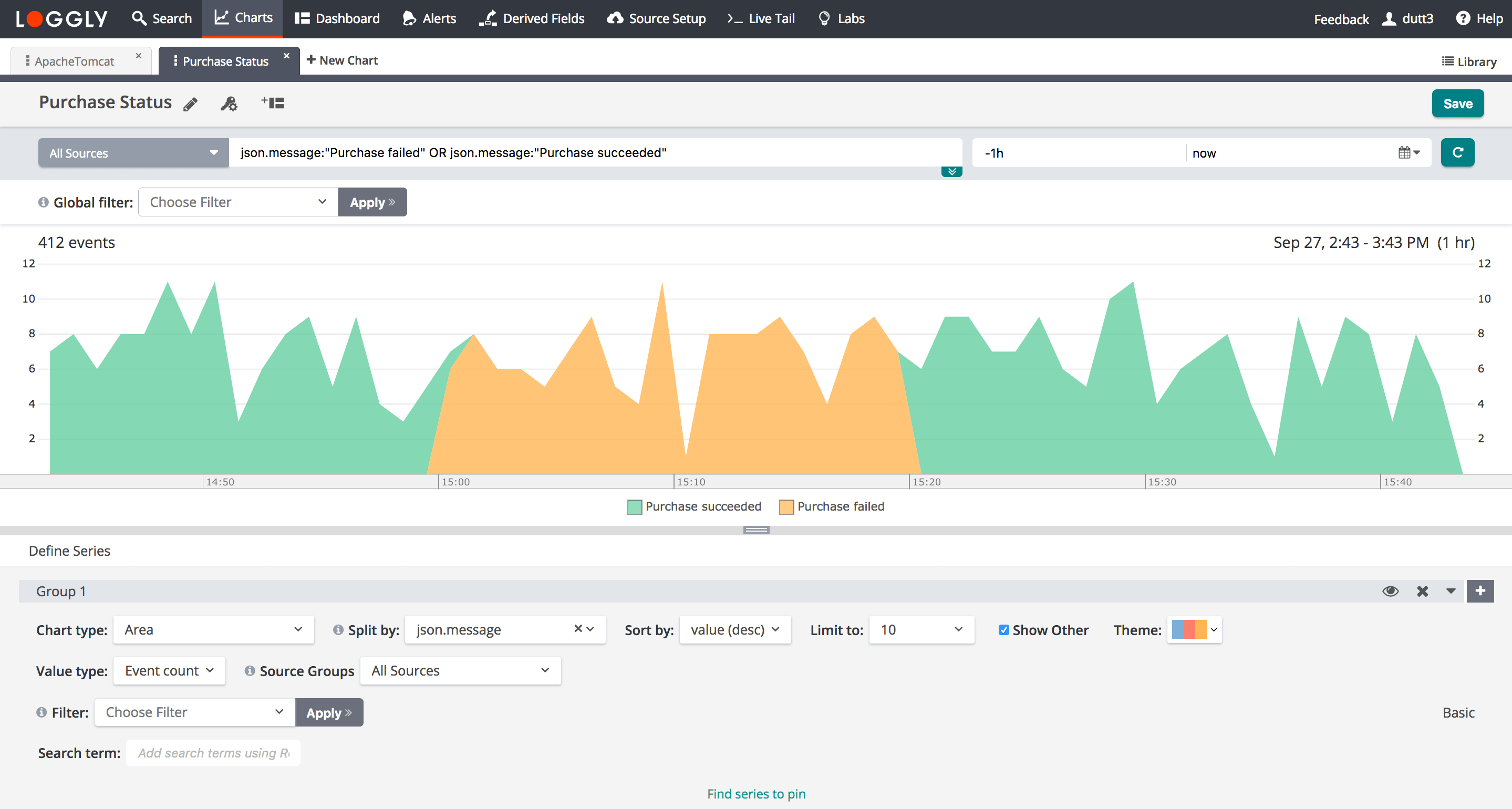
Task: Open the Chart type Area dropdown
Action: click(x=214, y=630)
